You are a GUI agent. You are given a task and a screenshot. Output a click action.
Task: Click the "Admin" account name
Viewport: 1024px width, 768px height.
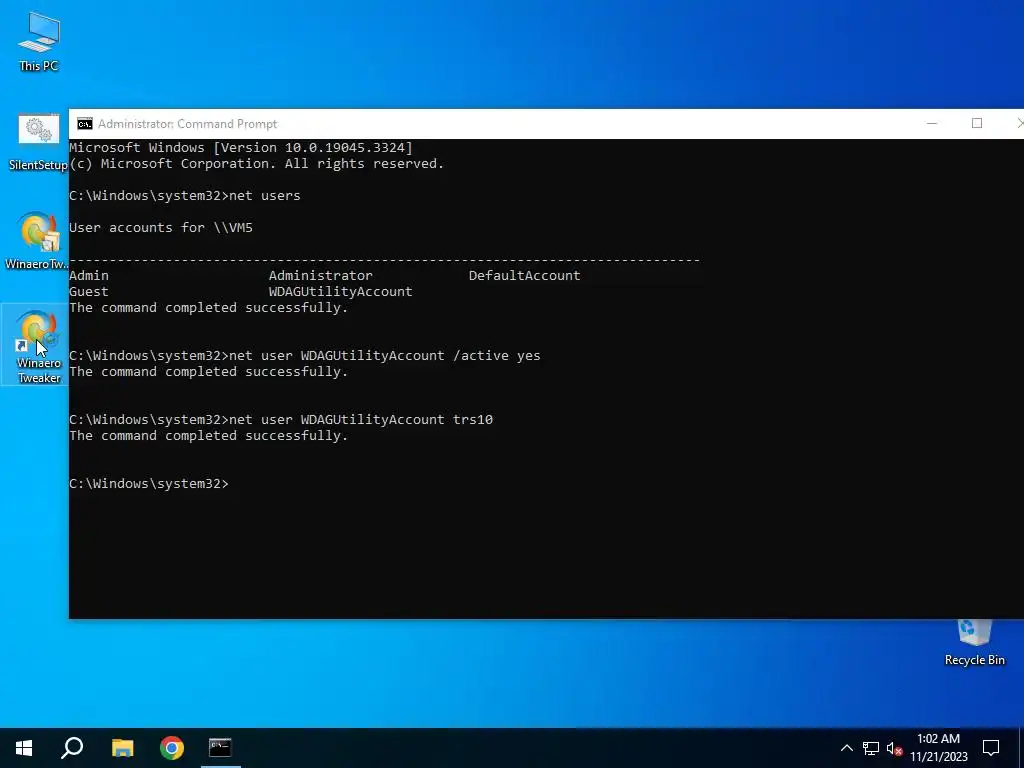coord(89,276)
